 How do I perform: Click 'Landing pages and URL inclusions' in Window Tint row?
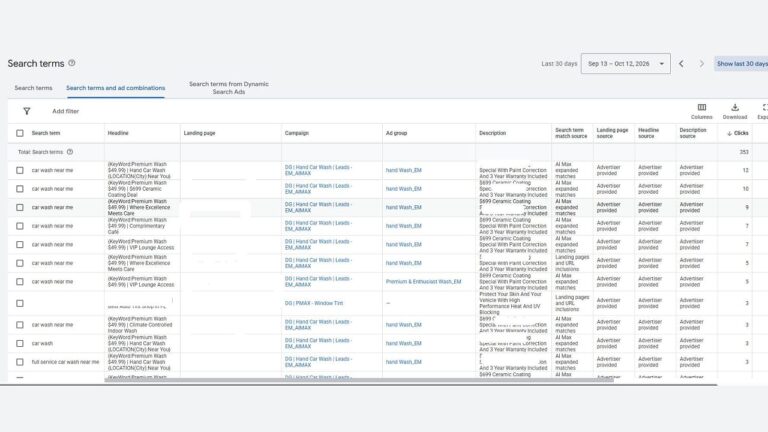tap(572, 303)
